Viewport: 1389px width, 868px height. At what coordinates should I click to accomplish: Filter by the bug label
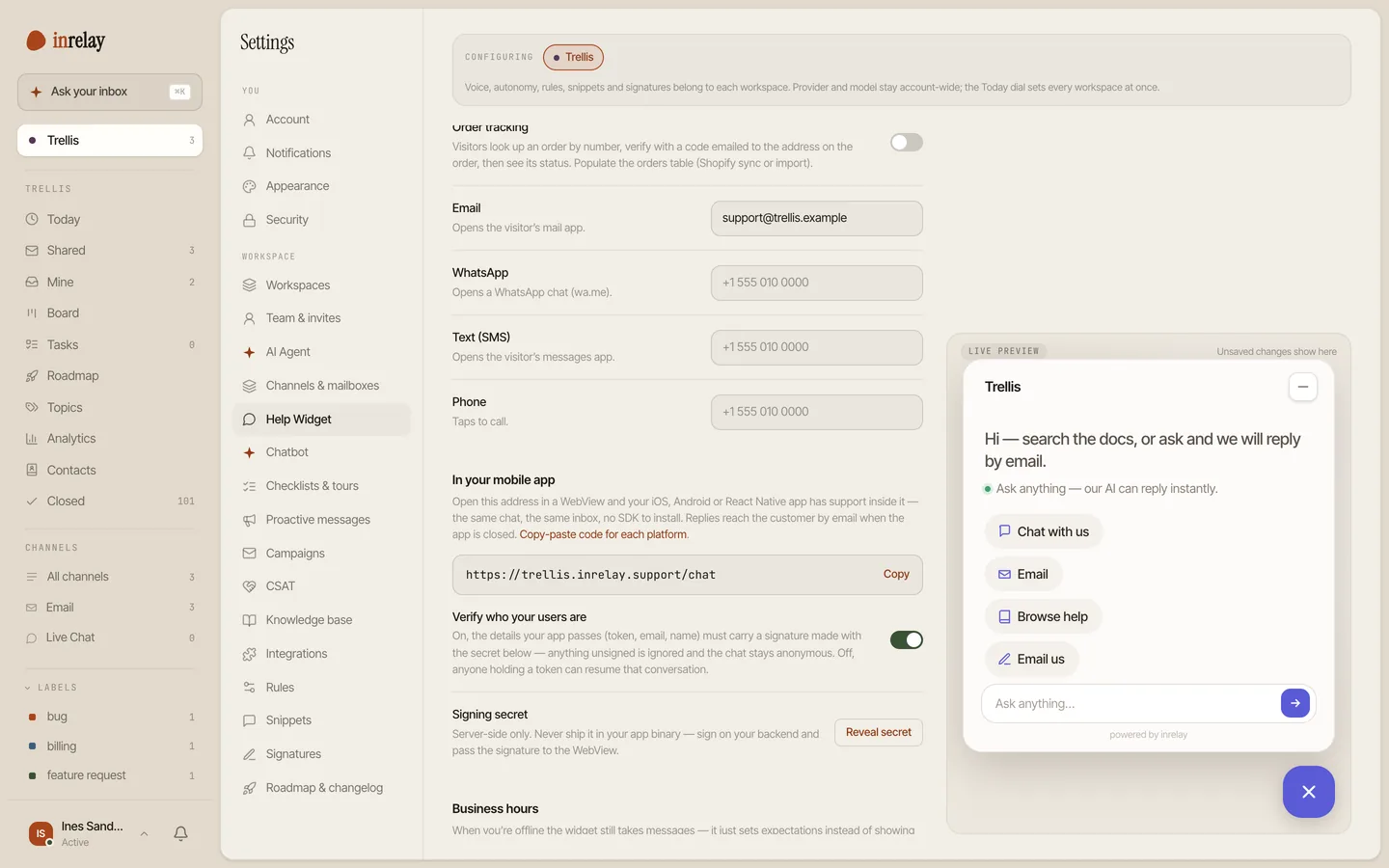point(110,717)
